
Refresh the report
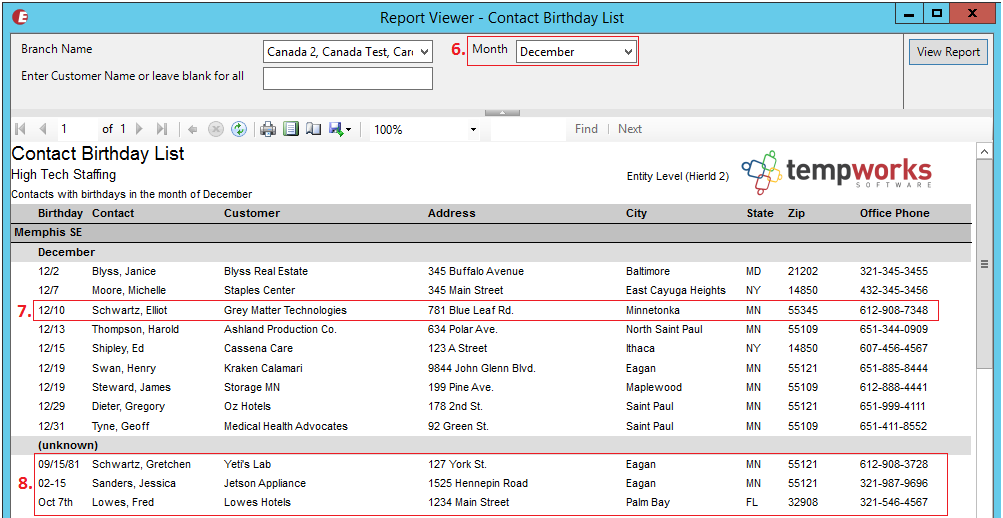coord(239,129)
